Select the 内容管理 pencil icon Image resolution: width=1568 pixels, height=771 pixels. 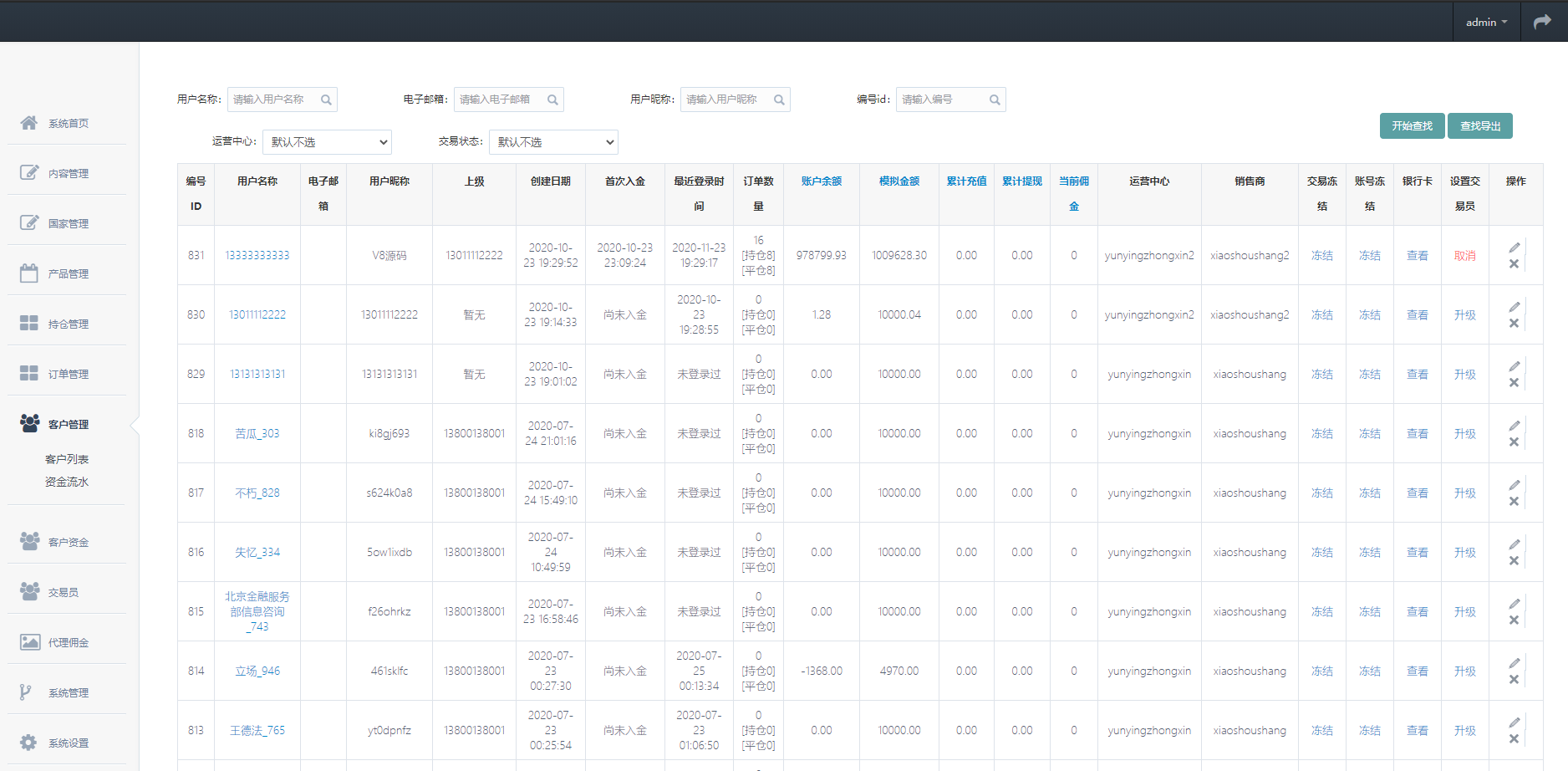coord(28,172)
